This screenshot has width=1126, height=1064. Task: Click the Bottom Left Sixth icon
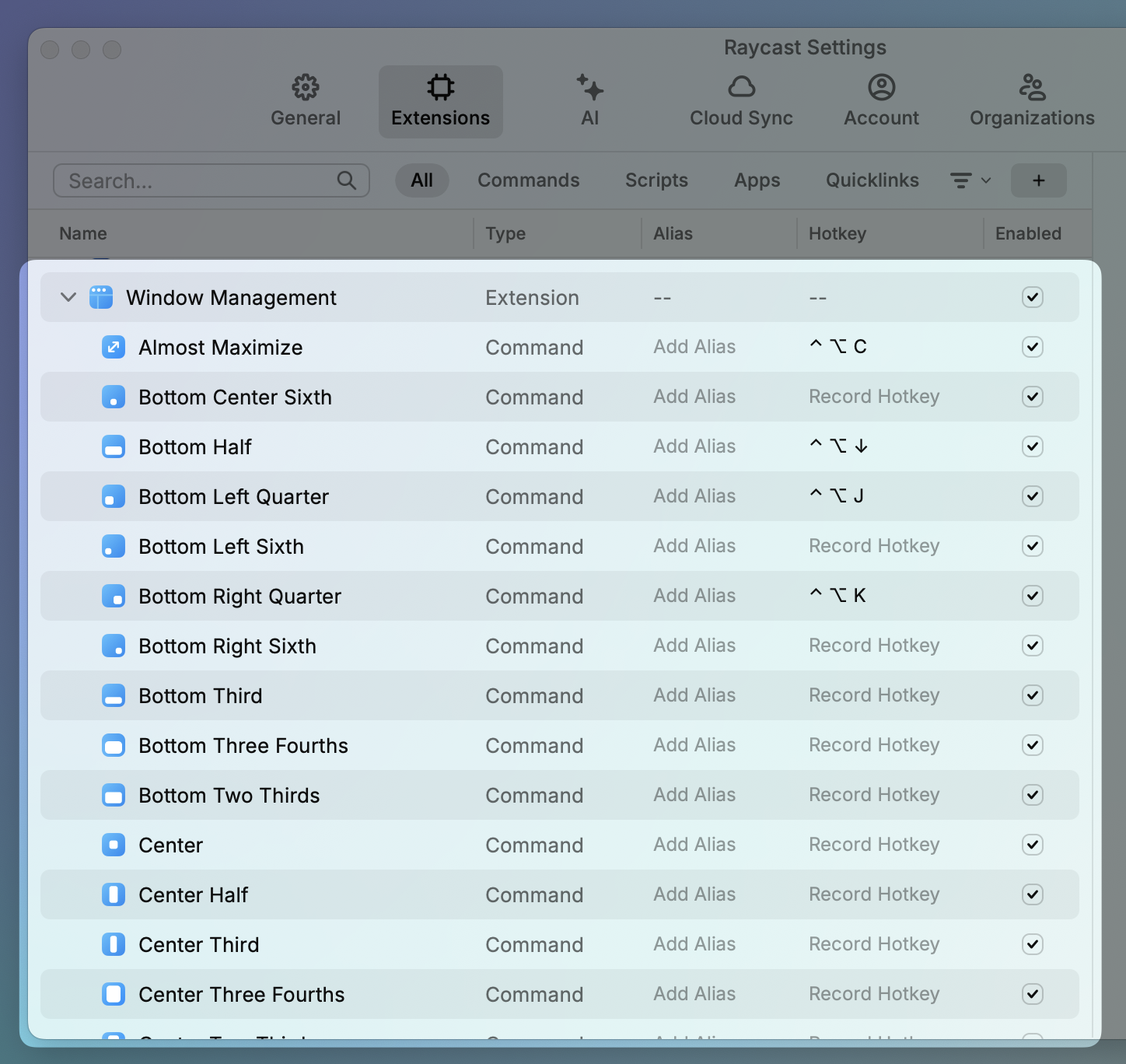click(114, 546)
